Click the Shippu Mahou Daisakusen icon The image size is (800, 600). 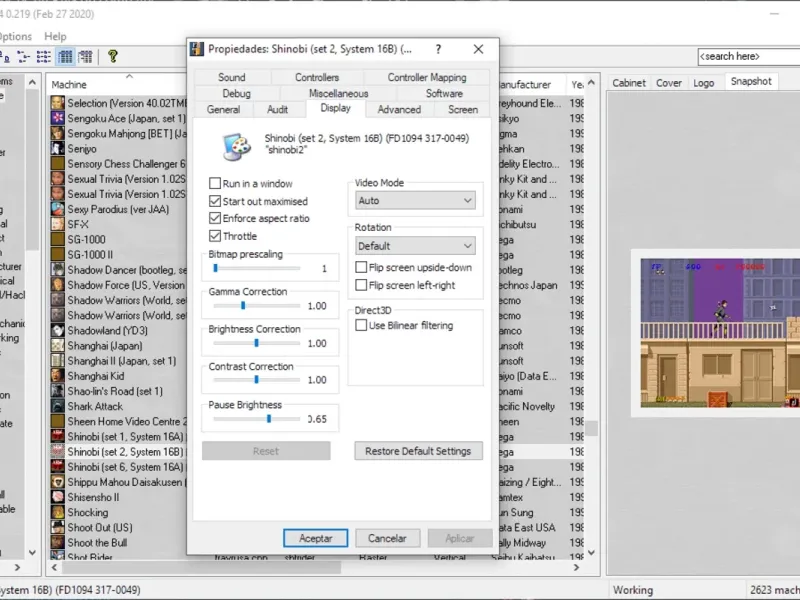tap(58, 482)
